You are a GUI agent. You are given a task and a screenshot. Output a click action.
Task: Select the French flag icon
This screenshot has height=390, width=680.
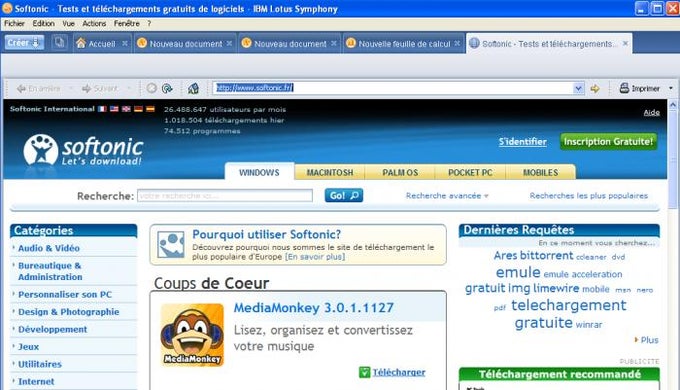pos(102,109)
